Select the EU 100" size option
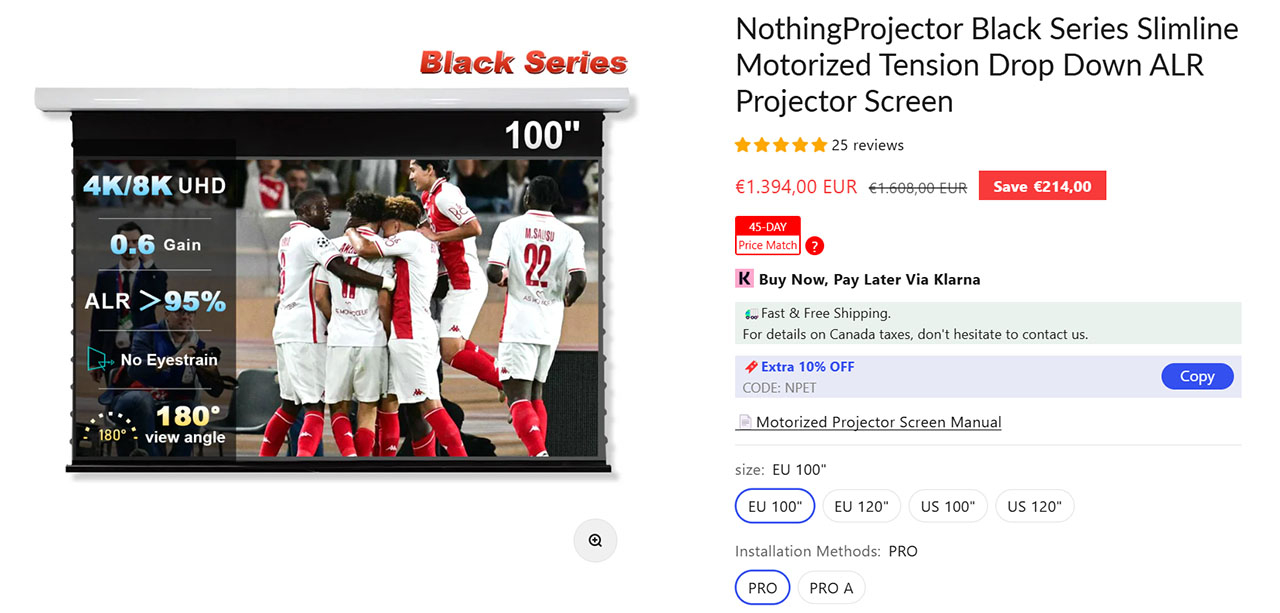The height and width of the screenshot is (613, 1280). (775, 506)
